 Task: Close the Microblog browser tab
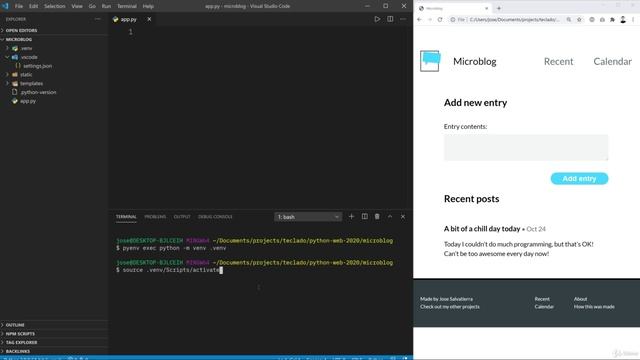pos(487,8)
